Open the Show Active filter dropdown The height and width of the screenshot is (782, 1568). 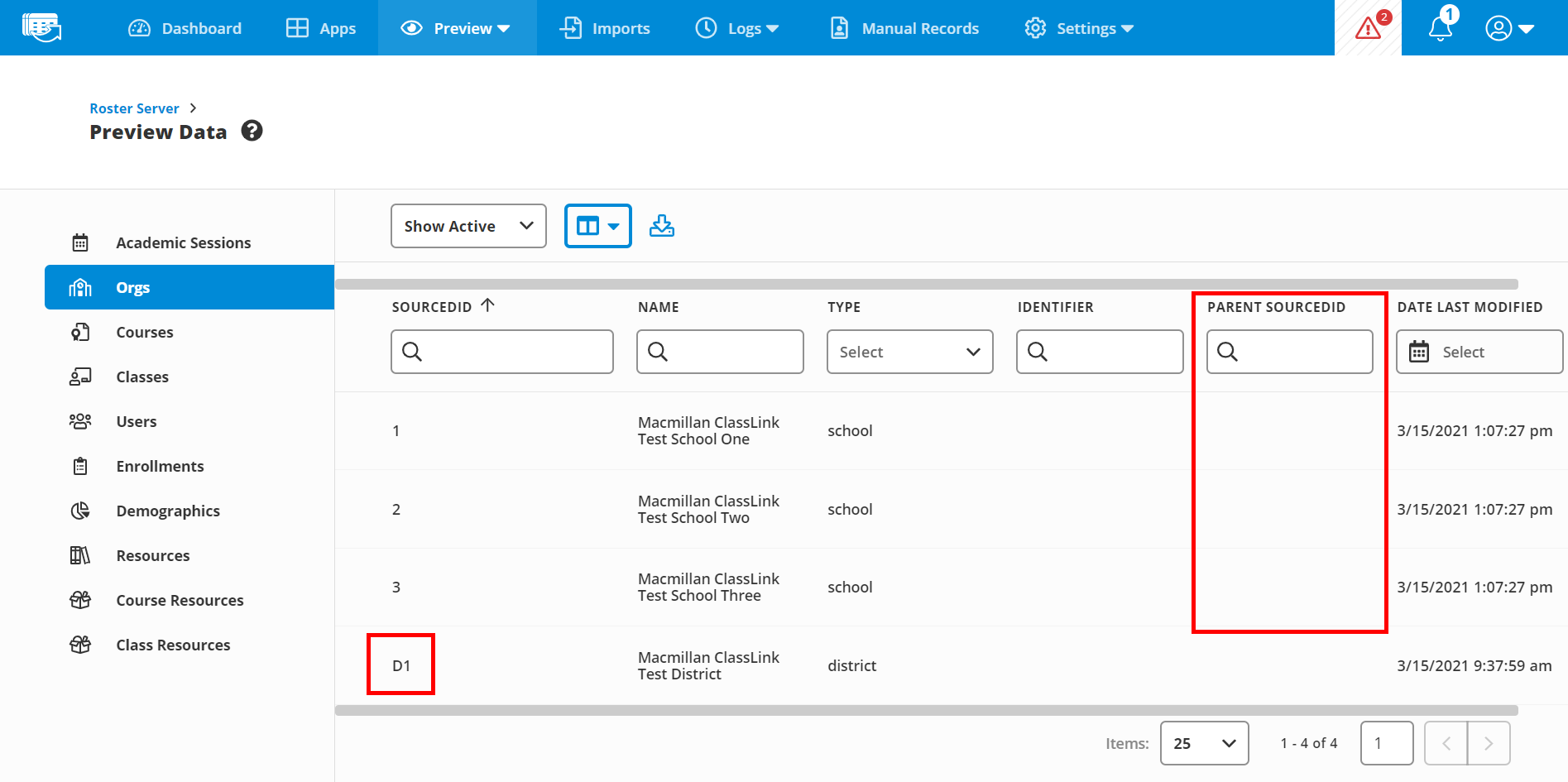468,225
